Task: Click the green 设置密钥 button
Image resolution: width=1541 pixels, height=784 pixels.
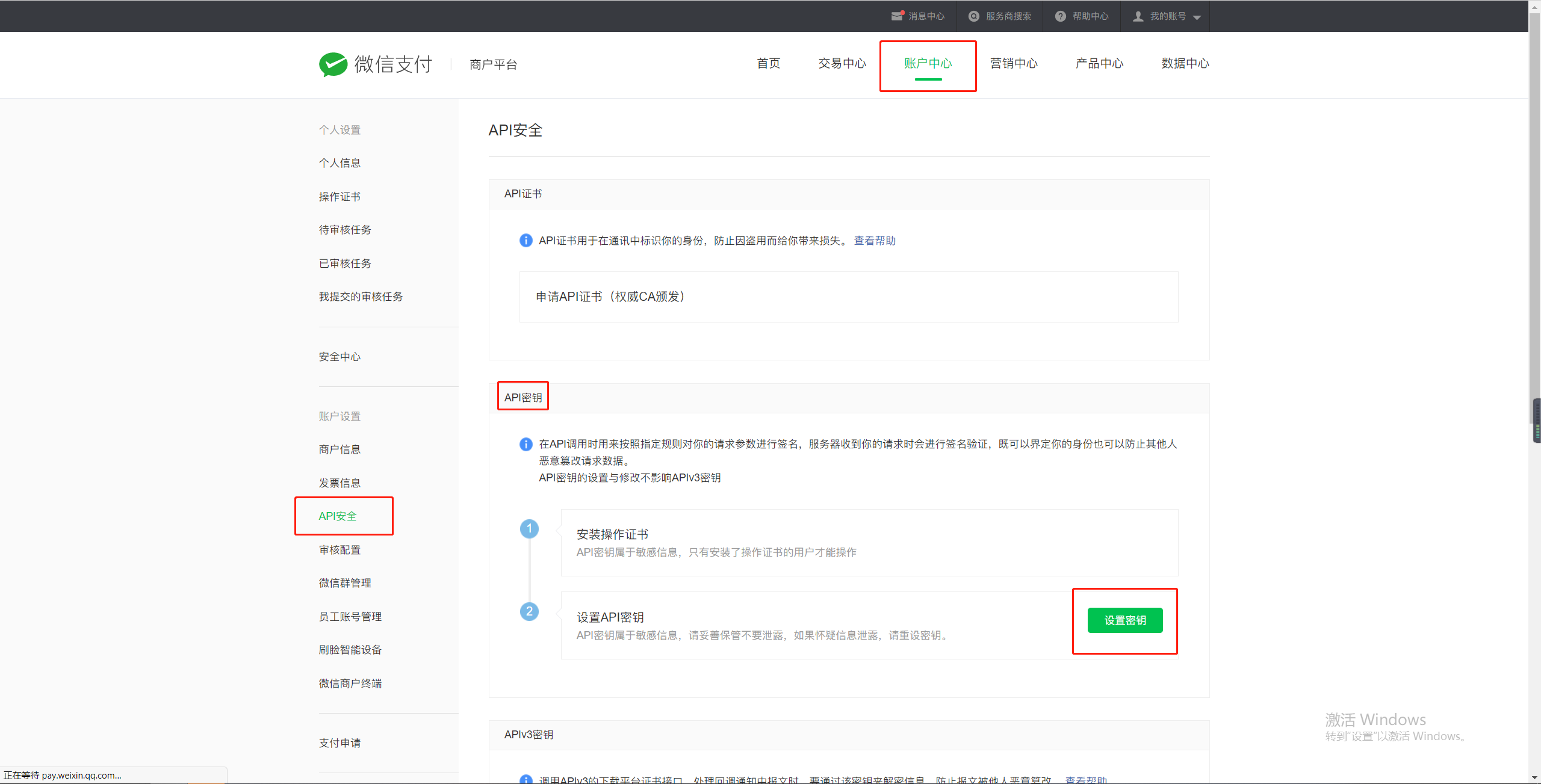Action: [1125, 620]
